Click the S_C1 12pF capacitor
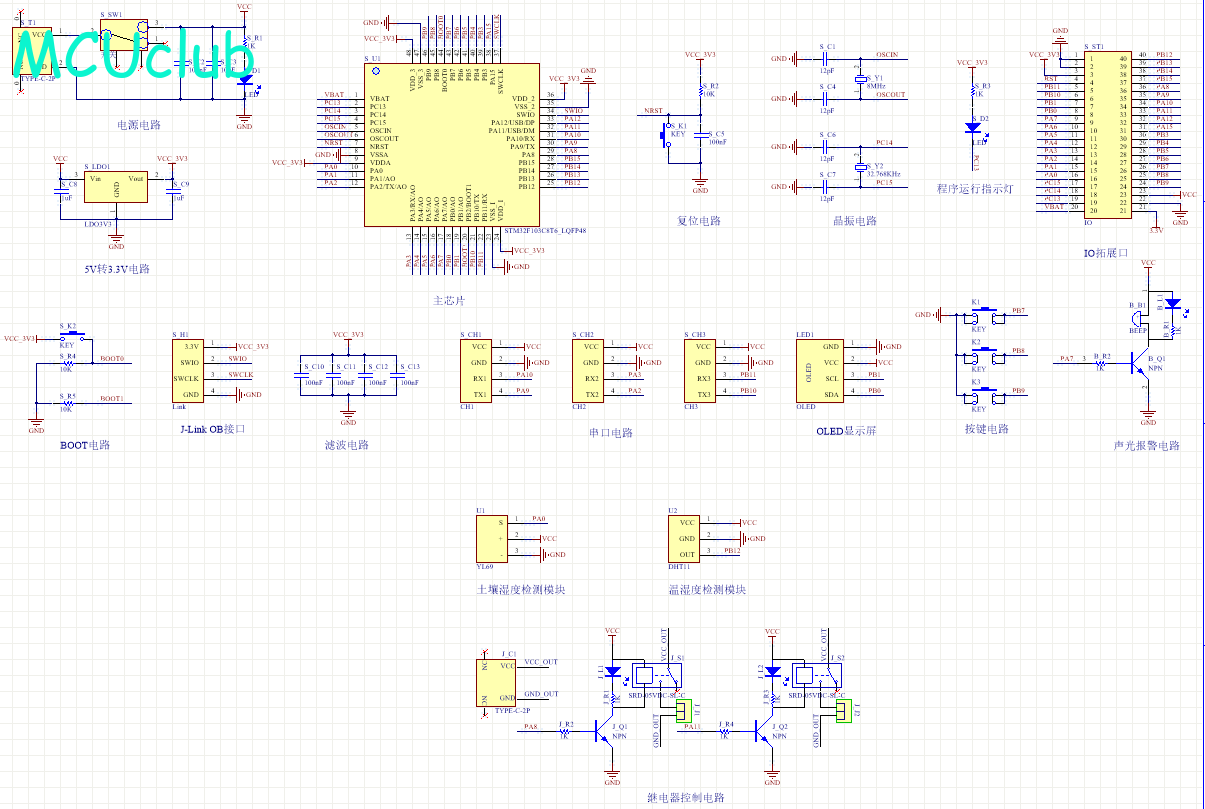Viewport: 1205px width, 809px height. click(827, 59)
